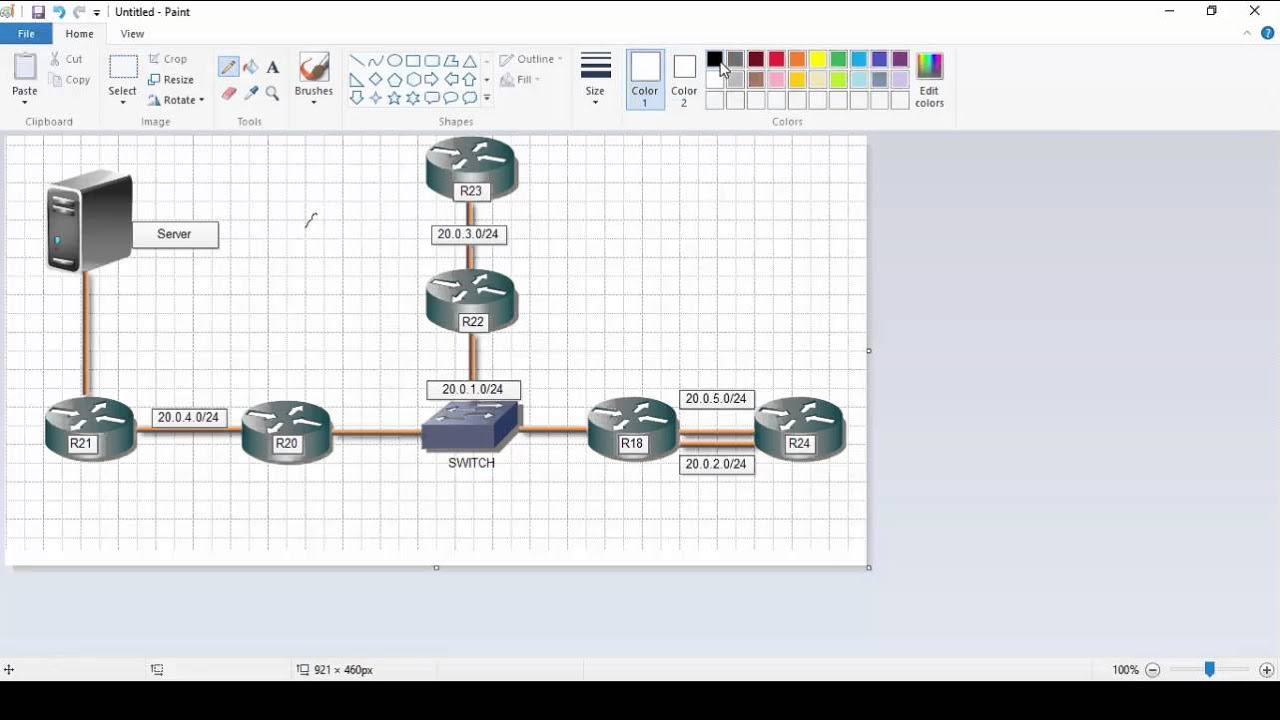Open the Edit colors dialog
This screenshot has height=720, width=1280.
[929, 79]
